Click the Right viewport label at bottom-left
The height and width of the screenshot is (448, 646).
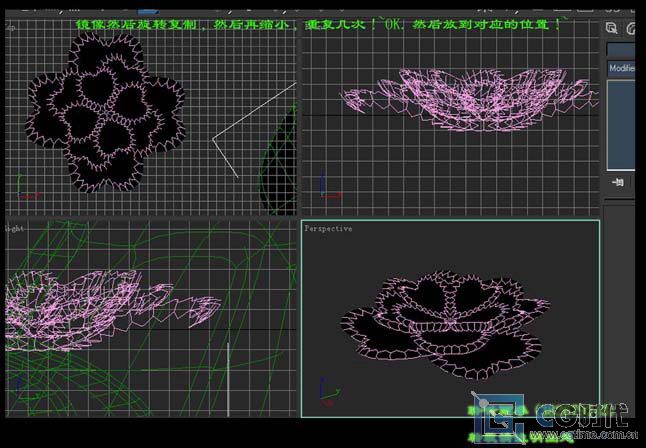click(x=14, y=229)
